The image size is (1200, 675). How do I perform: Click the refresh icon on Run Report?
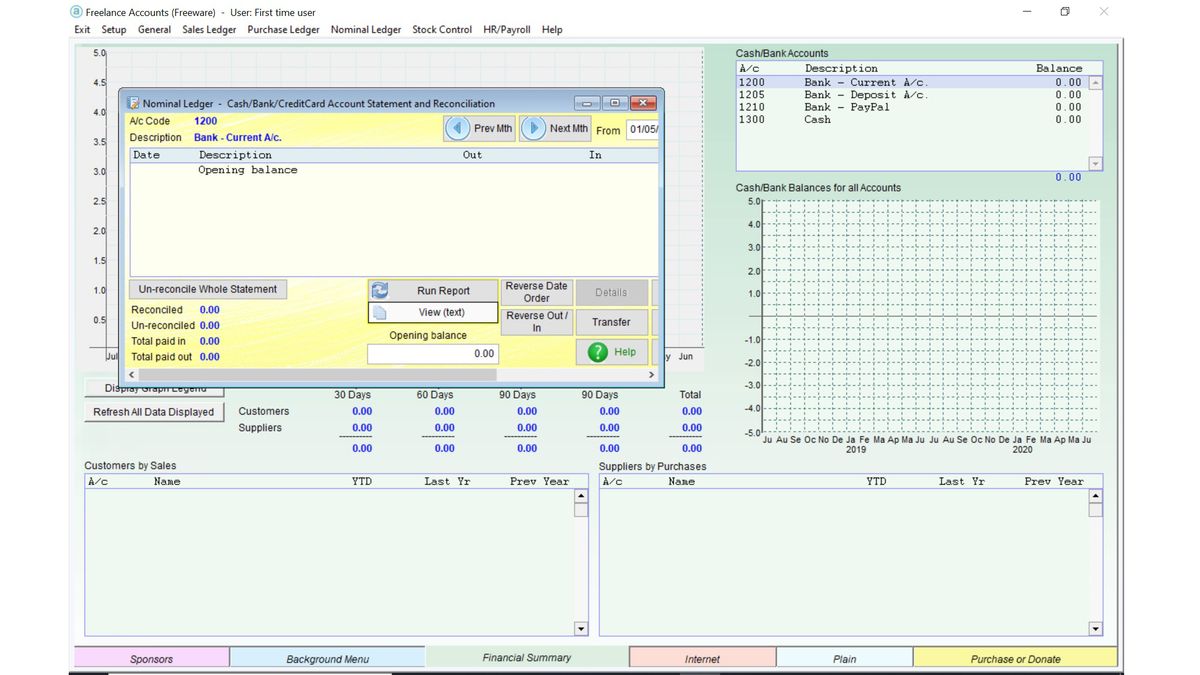381,290
